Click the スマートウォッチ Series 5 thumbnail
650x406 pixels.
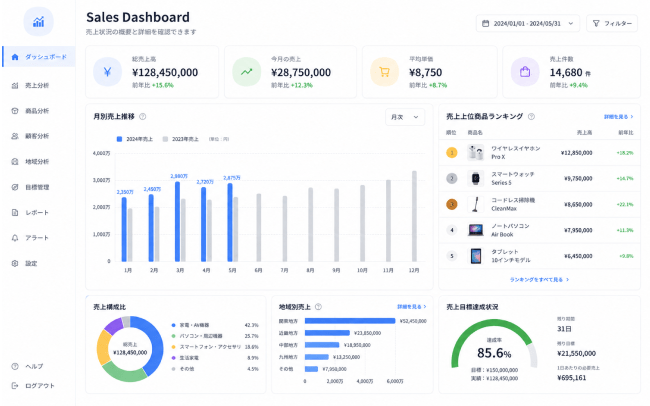pyautogui.click(x=475, y=178)
